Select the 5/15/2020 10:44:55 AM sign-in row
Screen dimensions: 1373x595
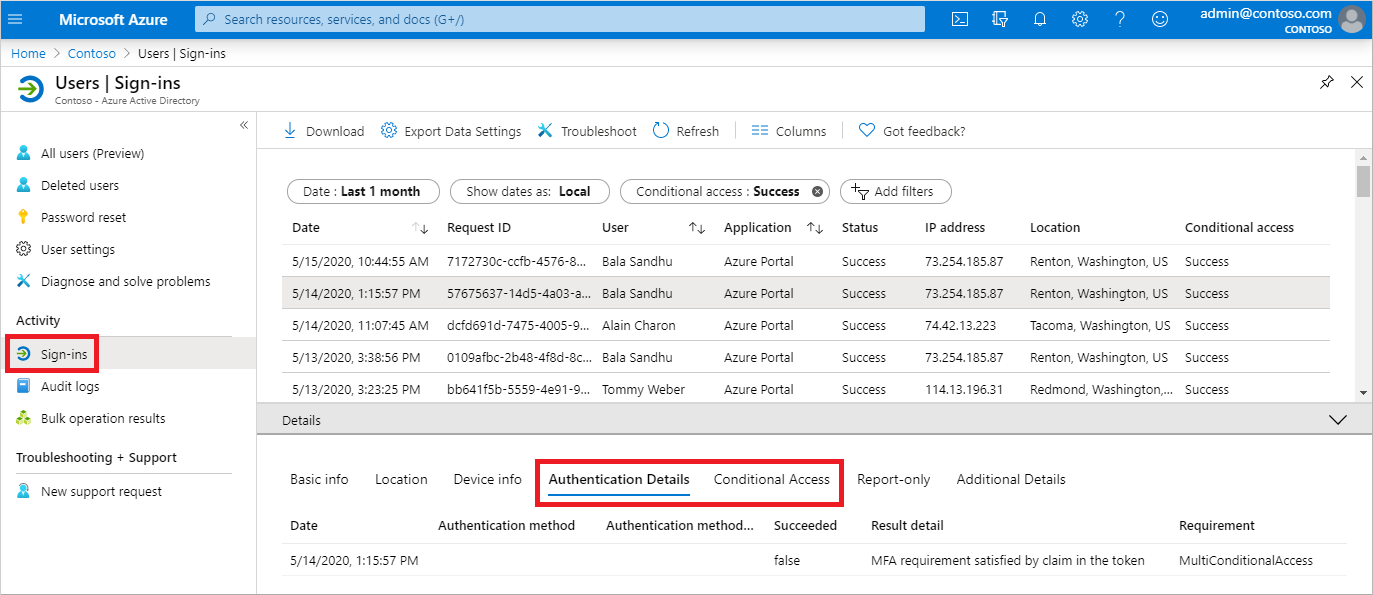806,261
